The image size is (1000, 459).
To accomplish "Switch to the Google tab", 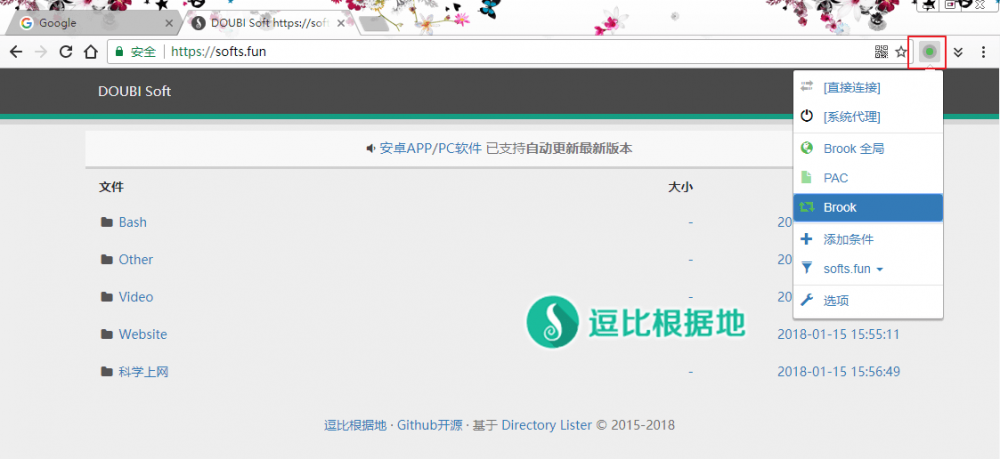I will click(x=90, y=22).
